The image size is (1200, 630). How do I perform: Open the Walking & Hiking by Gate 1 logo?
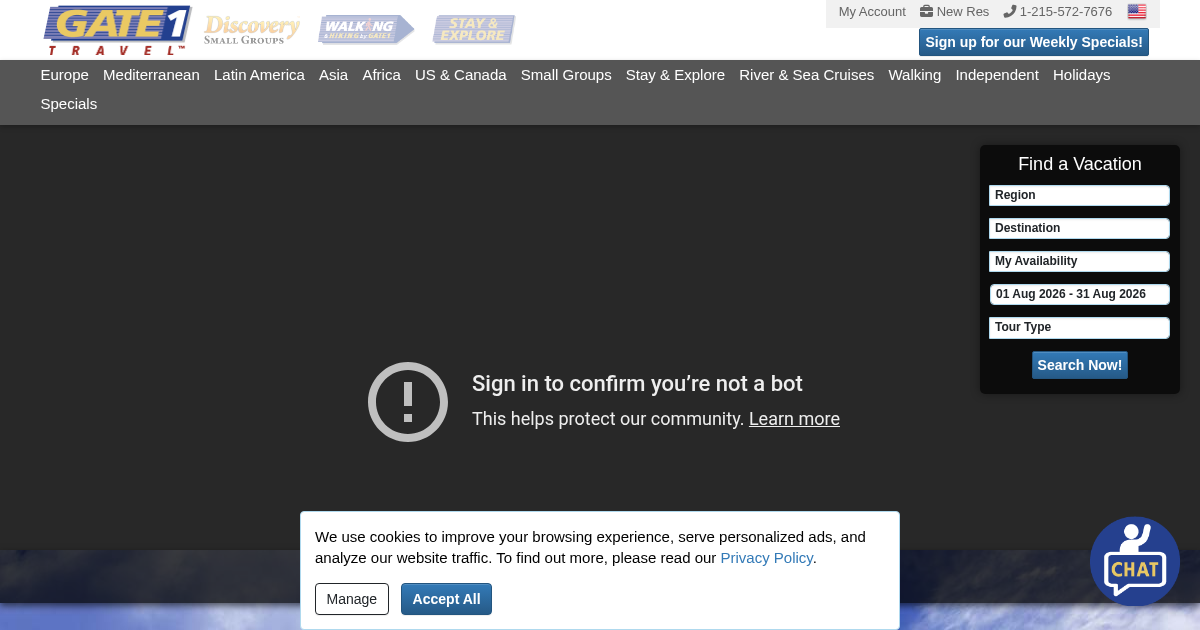click(x=366, y=30)
